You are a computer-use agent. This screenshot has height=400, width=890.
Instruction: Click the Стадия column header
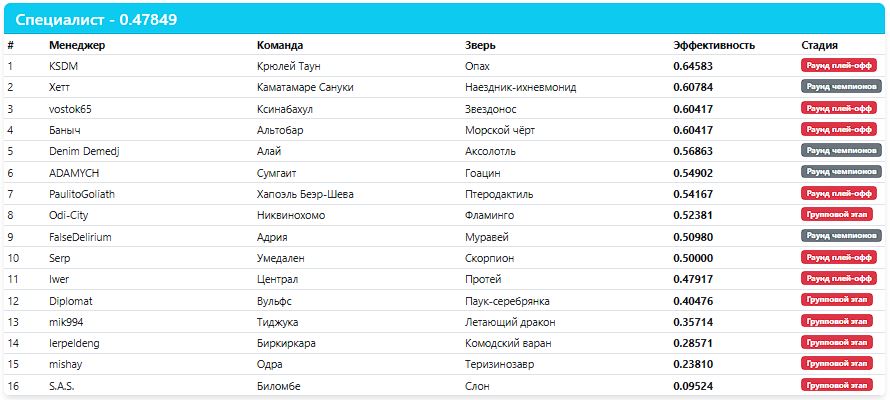click(x=820, y=45)
